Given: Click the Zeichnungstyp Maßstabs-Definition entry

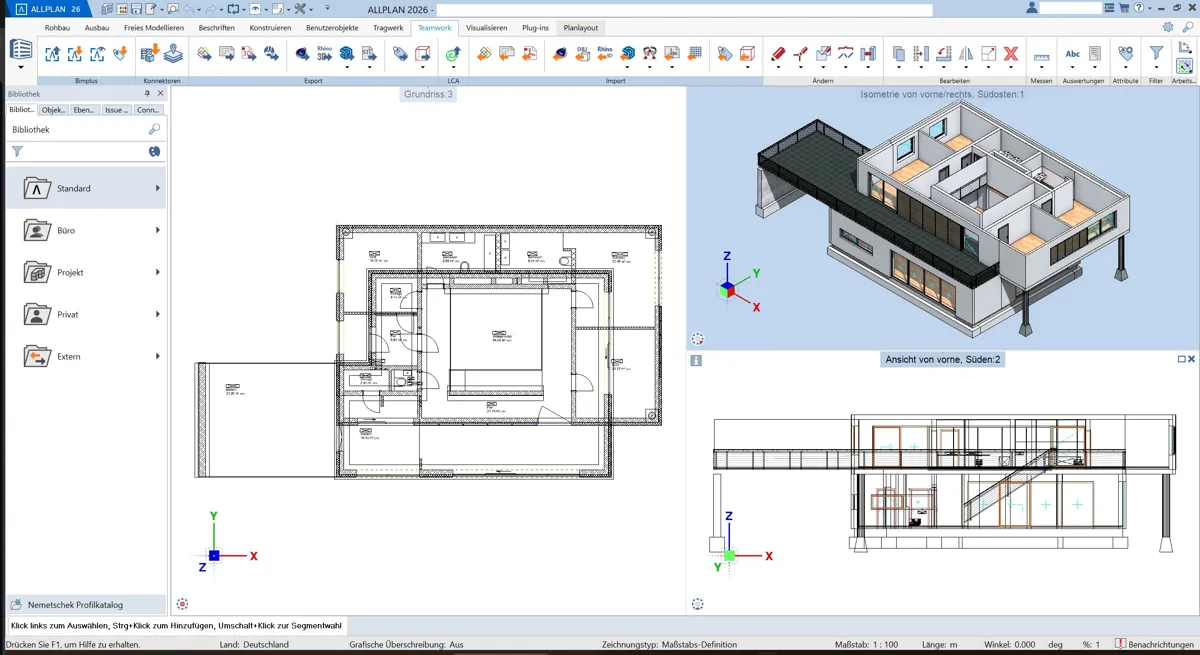Looking at the screenshot, I should click(x=669, y=645).
